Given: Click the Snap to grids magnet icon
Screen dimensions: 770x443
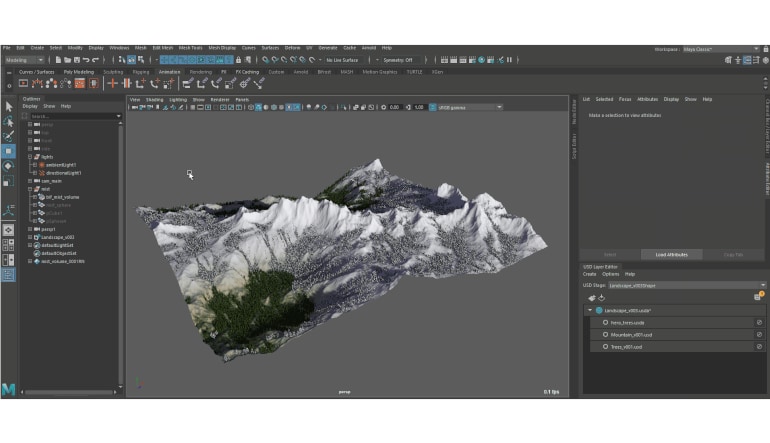Looking at the screenshot, I should tap(266, 60).
